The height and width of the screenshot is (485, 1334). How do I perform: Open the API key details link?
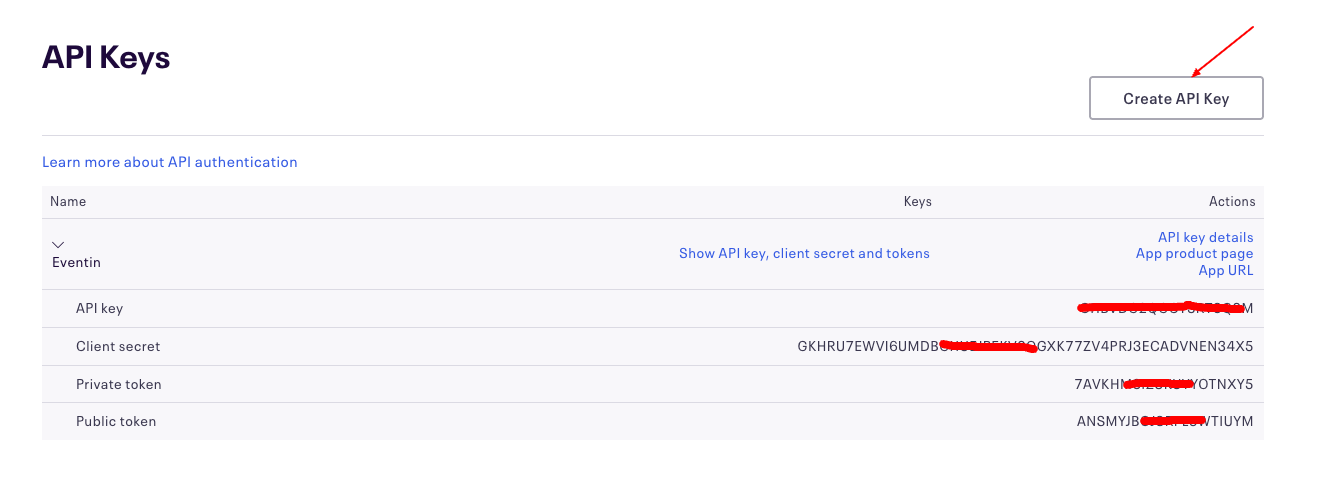click(x=1205, y=237)
